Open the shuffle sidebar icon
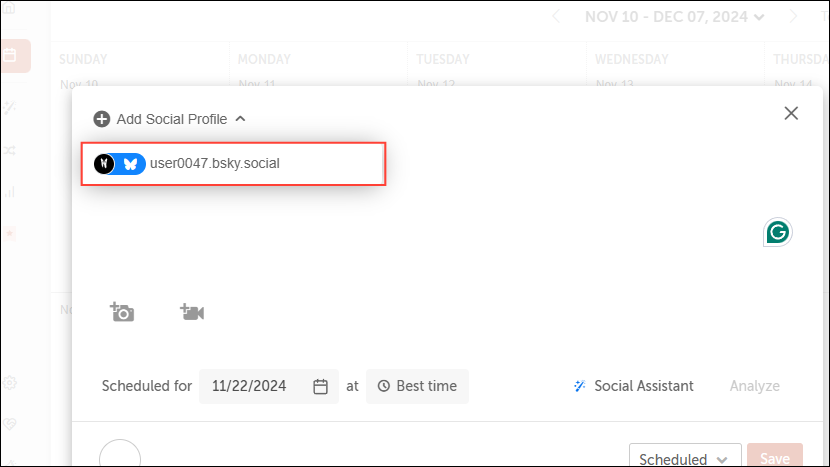This screenshot has height=467, width=830. [10, 151]
